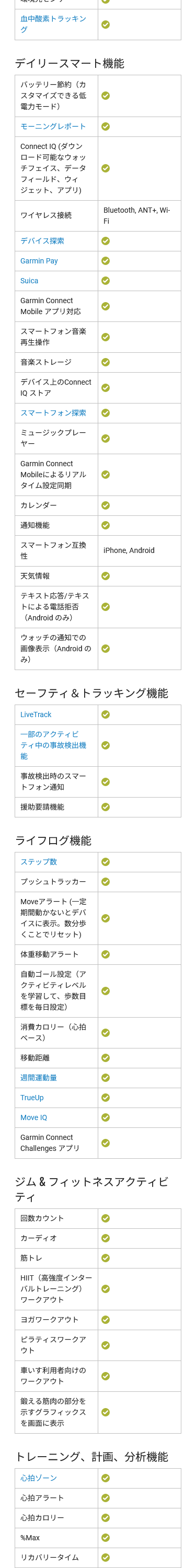
Task: Follow the TrueUp link
Action: click(x=32, y=1098)
